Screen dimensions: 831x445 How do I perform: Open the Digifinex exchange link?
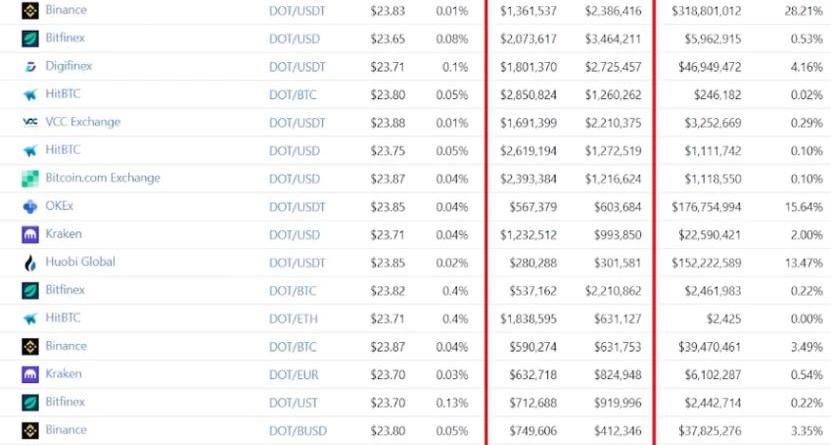pos(68,66)
